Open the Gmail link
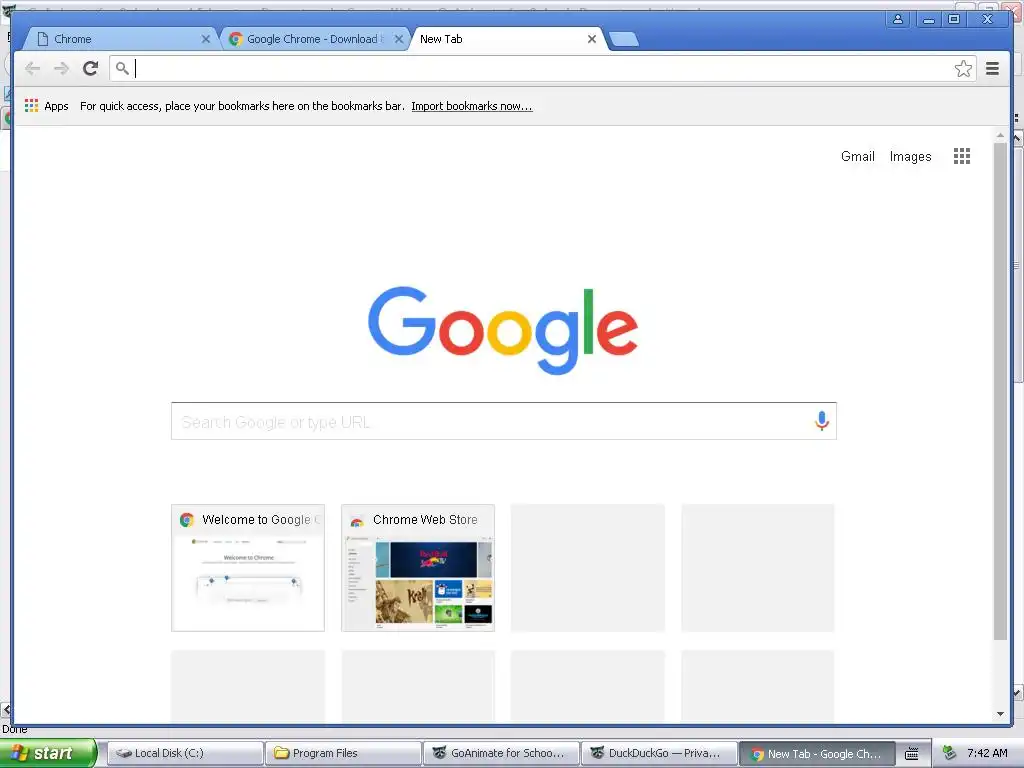Screen dimensions: 1024x768 (857, 156)
